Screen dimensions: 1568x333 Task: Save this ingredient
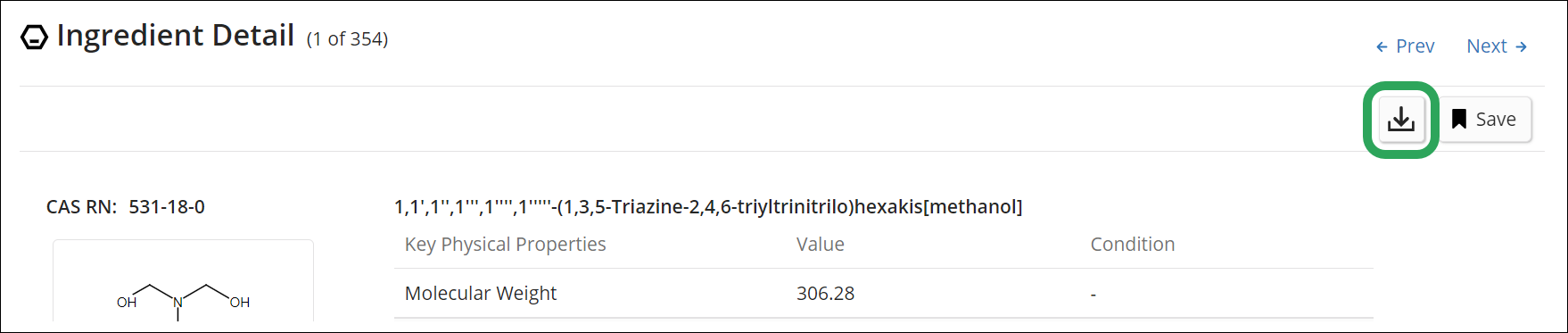1484,120
